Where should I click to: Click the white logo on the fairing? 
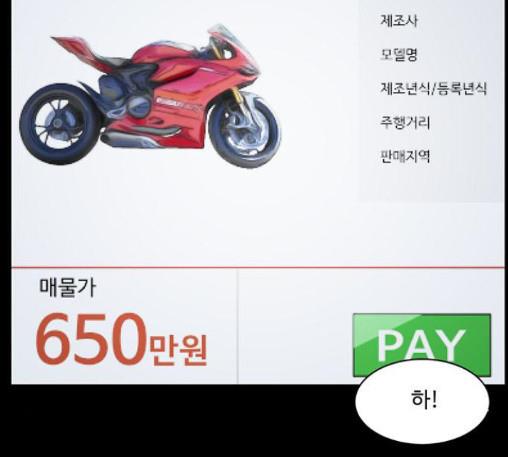tap(177, 101)
